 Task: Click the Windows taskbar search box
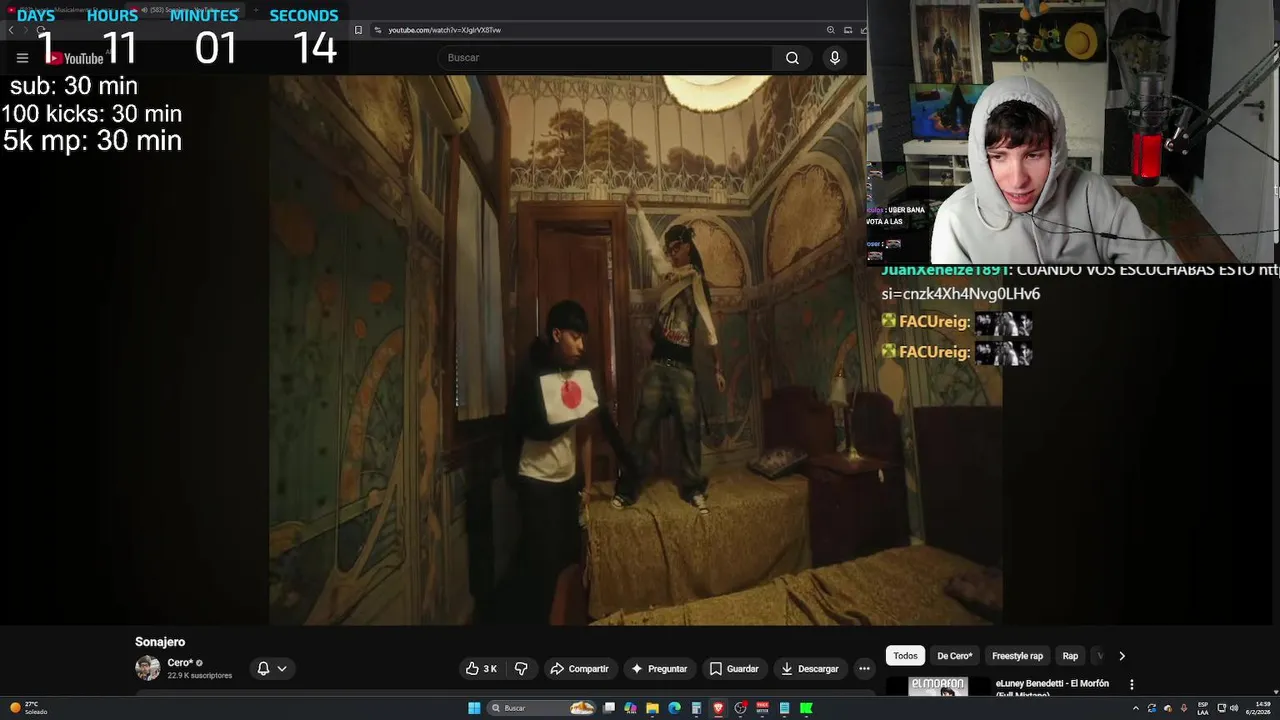click(541, 708)
